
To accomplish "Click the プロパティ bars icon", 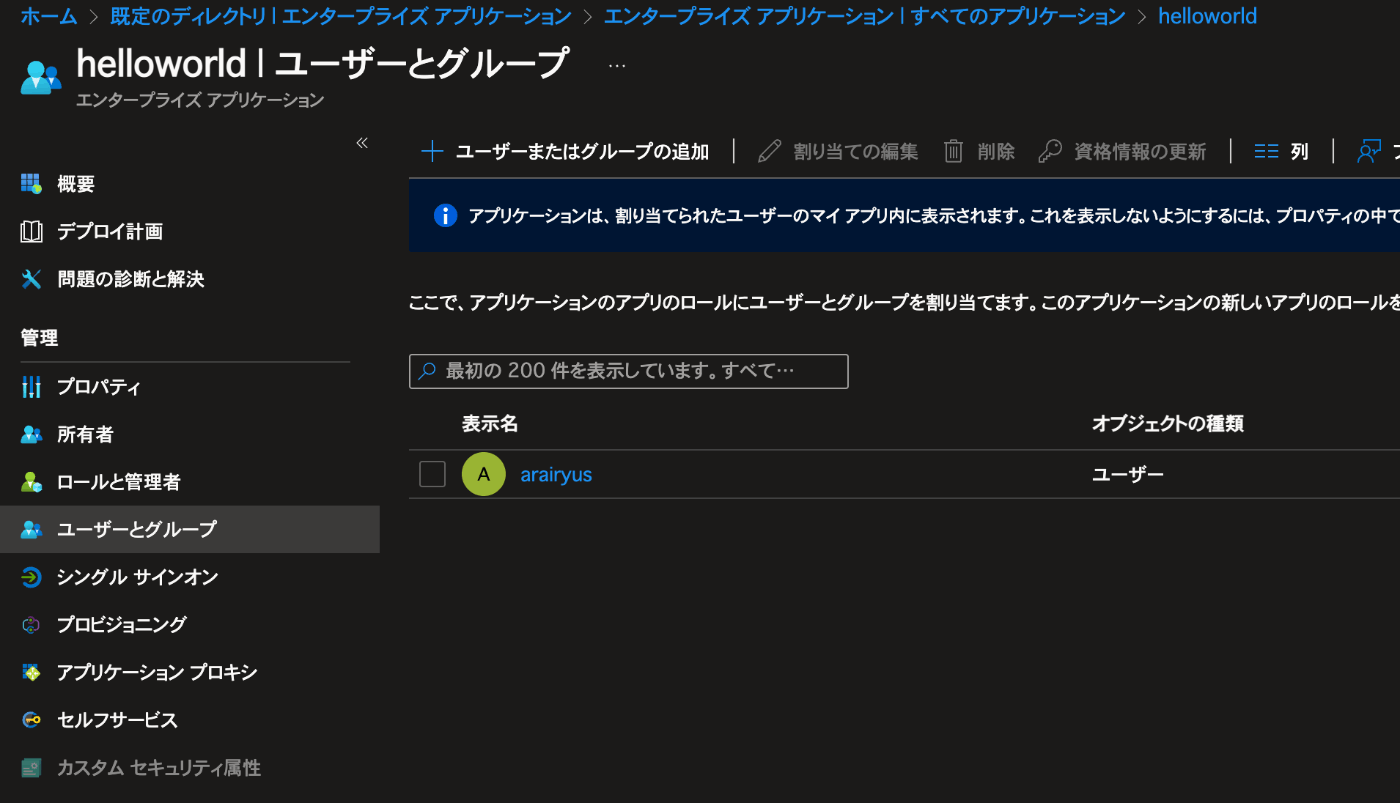I will click(x=31, y=387).
